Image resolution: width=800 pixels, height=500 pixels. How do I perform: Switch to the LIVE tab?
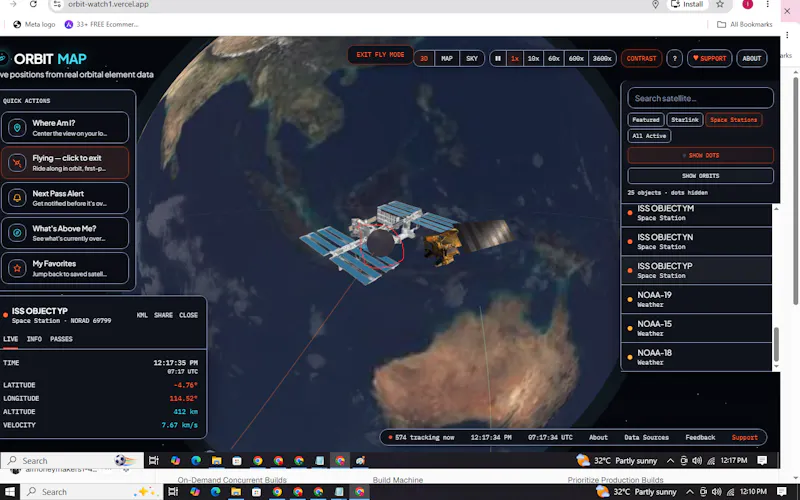(11, 339)
